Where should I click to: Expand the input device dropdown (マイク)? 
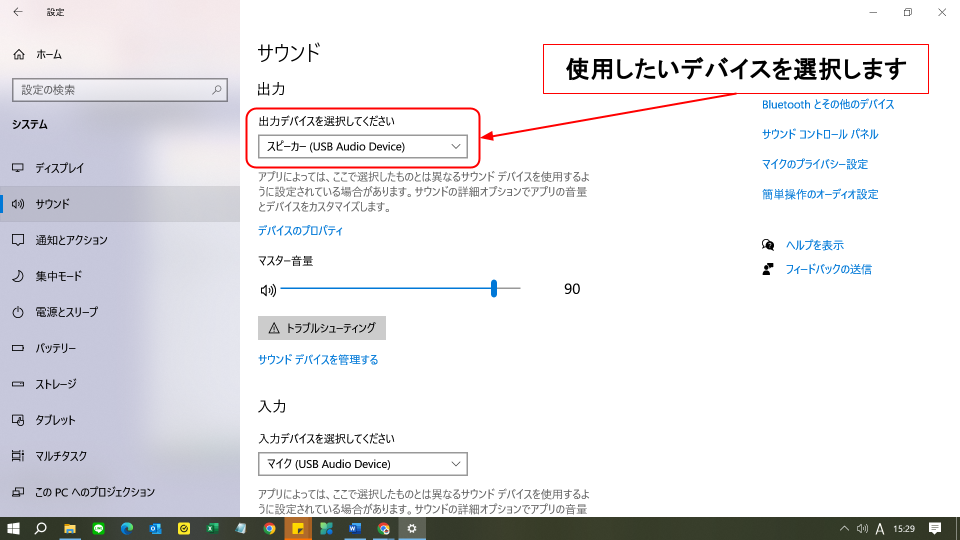tap(362, 464)
